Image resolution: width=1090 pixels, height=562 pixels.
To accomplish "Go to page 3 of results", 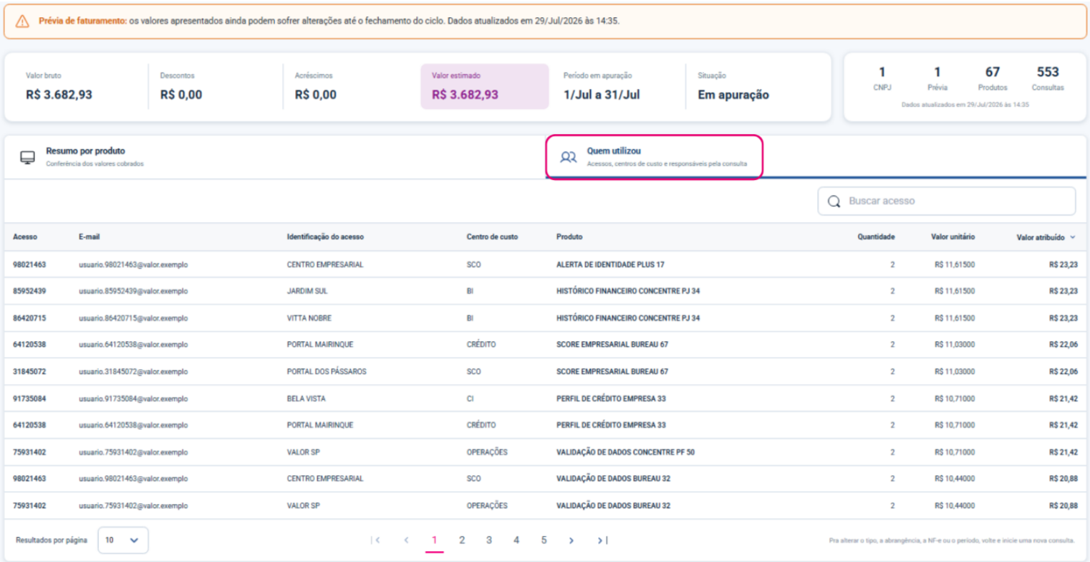I will click(x=489, y=540).
